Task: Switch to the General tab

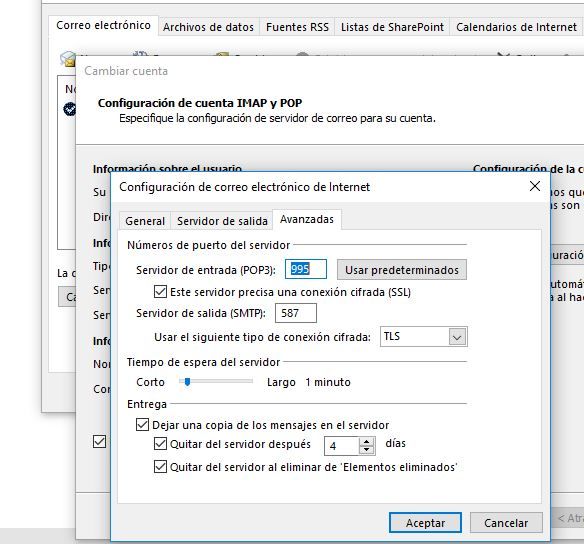Action: click(x=145, y=221)
